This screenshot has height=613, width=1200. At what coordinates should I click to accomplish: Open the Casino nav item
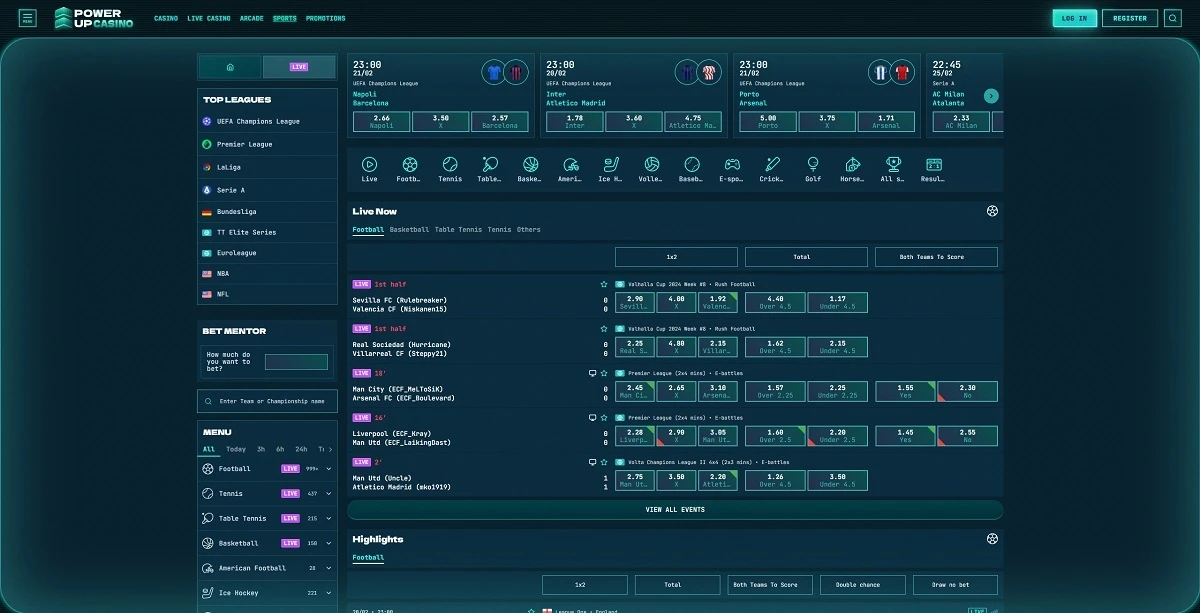[x=166, y=18]
